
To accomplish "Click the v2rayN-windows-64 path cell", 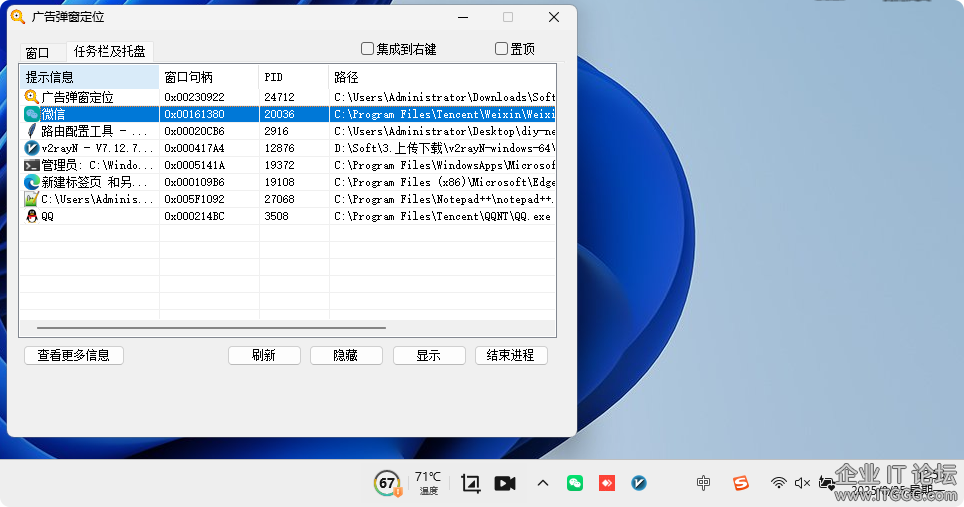I will pos(444,148).
